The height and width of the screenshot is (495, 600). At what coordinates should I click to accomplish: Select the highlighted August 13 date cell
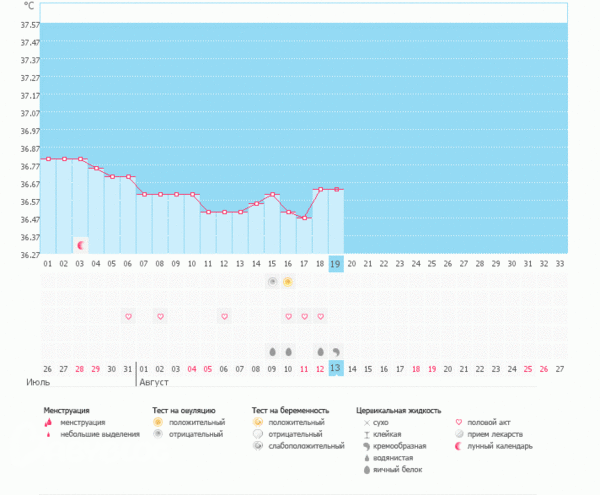click(336, 368)
